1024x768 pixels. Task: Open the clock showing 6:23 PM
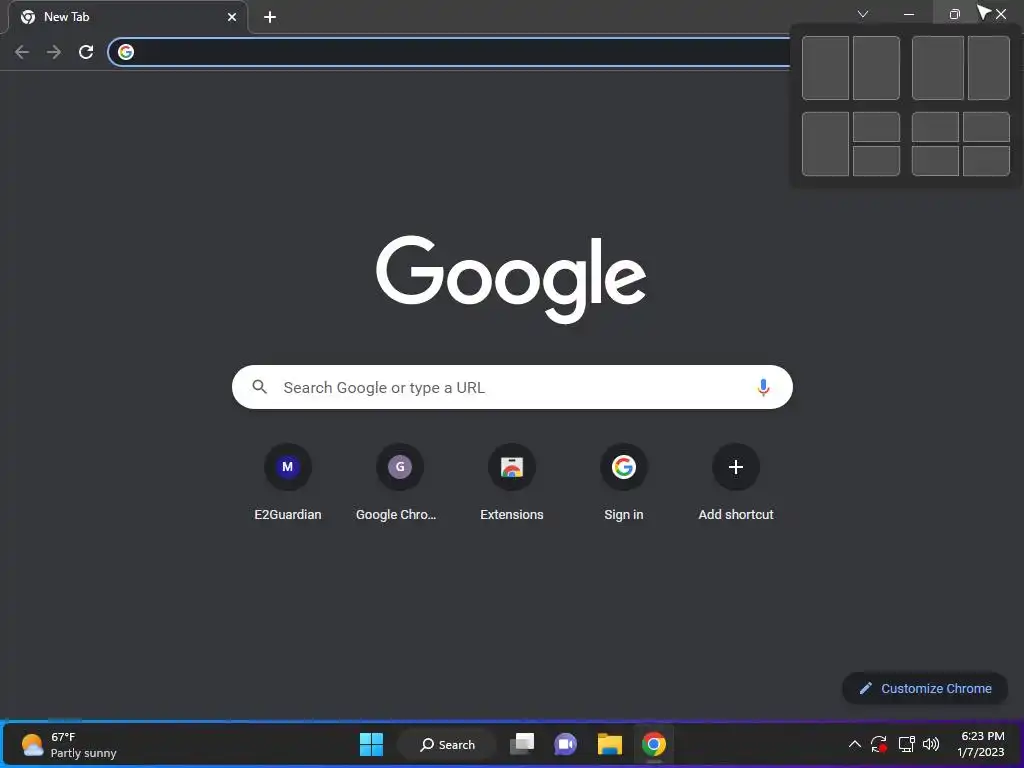tap(982, 744)
